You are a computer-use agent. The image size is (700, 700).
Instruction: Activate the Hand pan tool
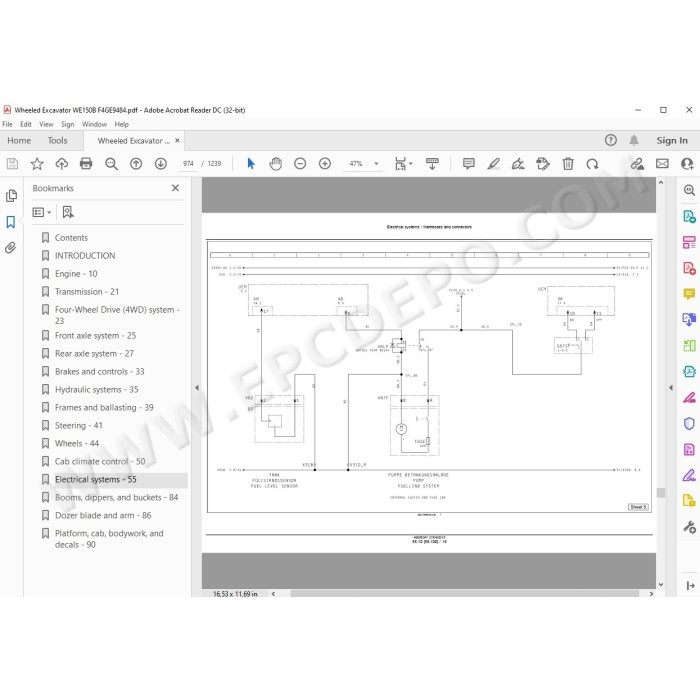point(275,164)
